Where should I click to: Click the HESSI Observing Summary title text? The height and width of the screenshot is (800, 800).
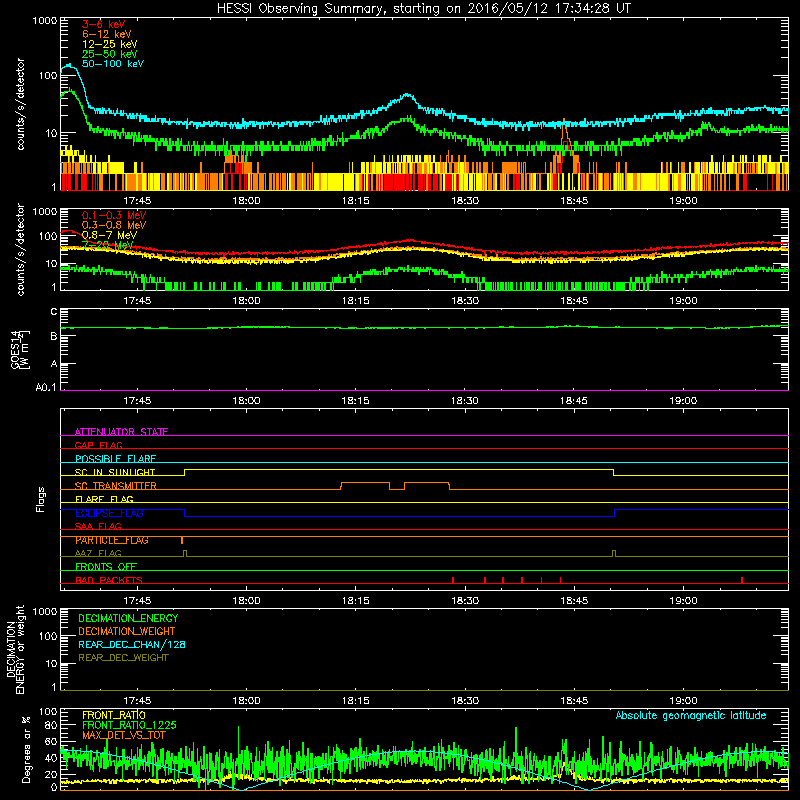point(423,9)
